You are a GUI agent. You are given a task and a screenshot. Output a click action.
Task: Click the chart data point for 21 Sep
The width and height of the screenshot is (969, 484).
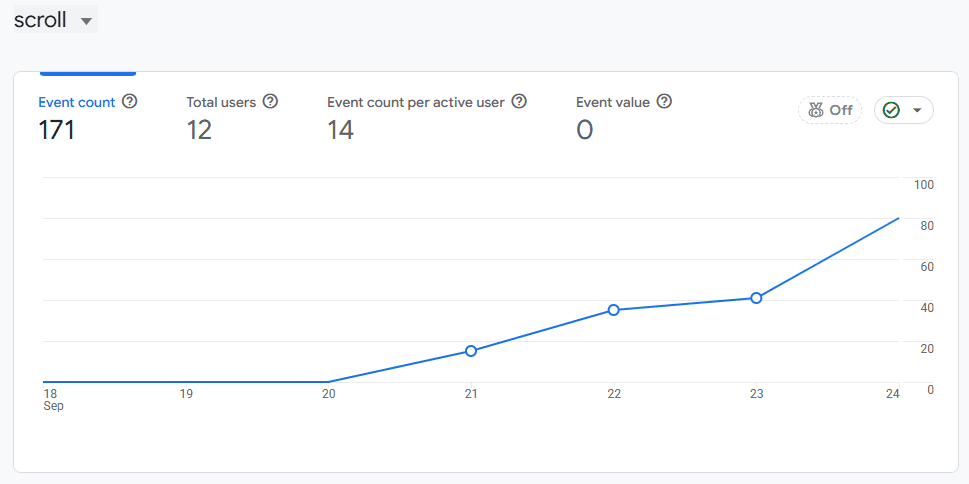point(471,351)
